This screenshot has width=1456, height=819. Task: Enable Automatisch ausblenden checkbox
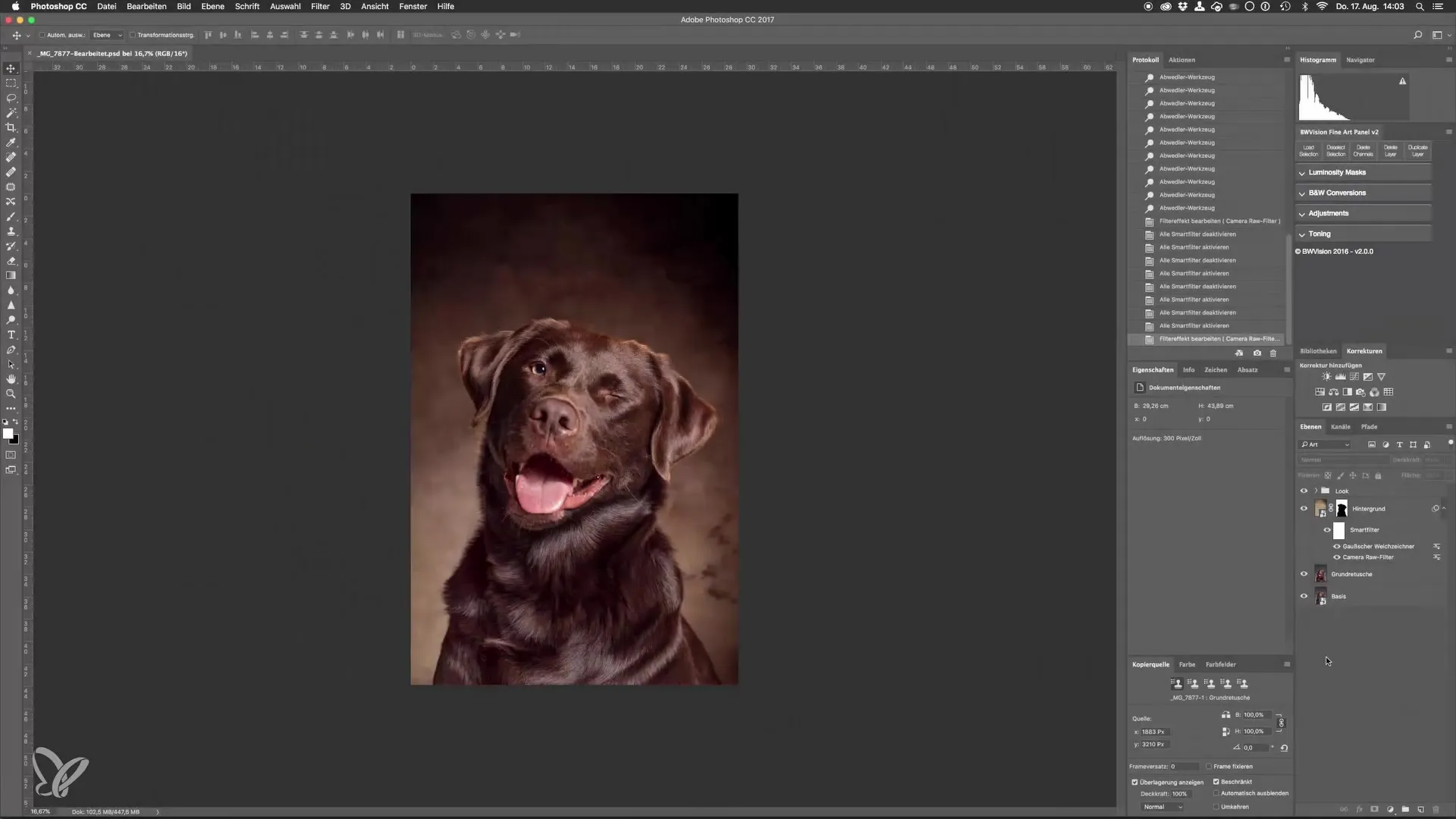coord(1216,793)
